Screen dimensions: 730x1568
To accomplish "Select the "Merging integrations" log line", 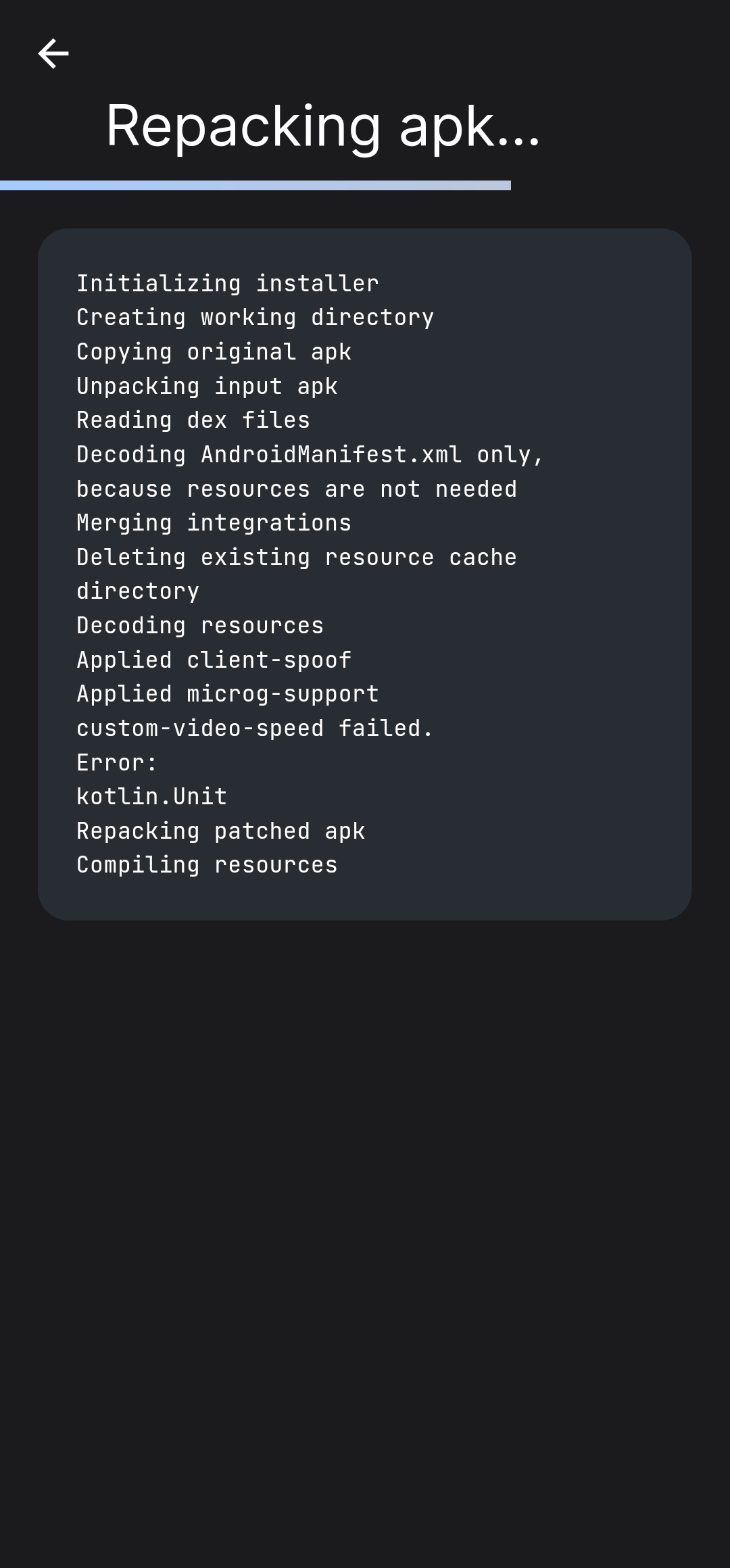I will (214, 523).
